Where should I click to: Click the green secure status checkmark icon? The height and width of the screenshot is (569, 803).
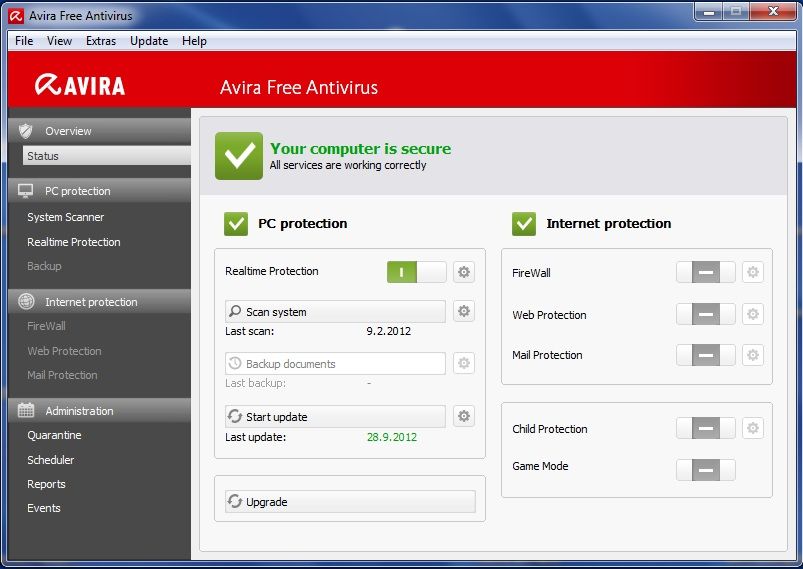coord(239,156)
